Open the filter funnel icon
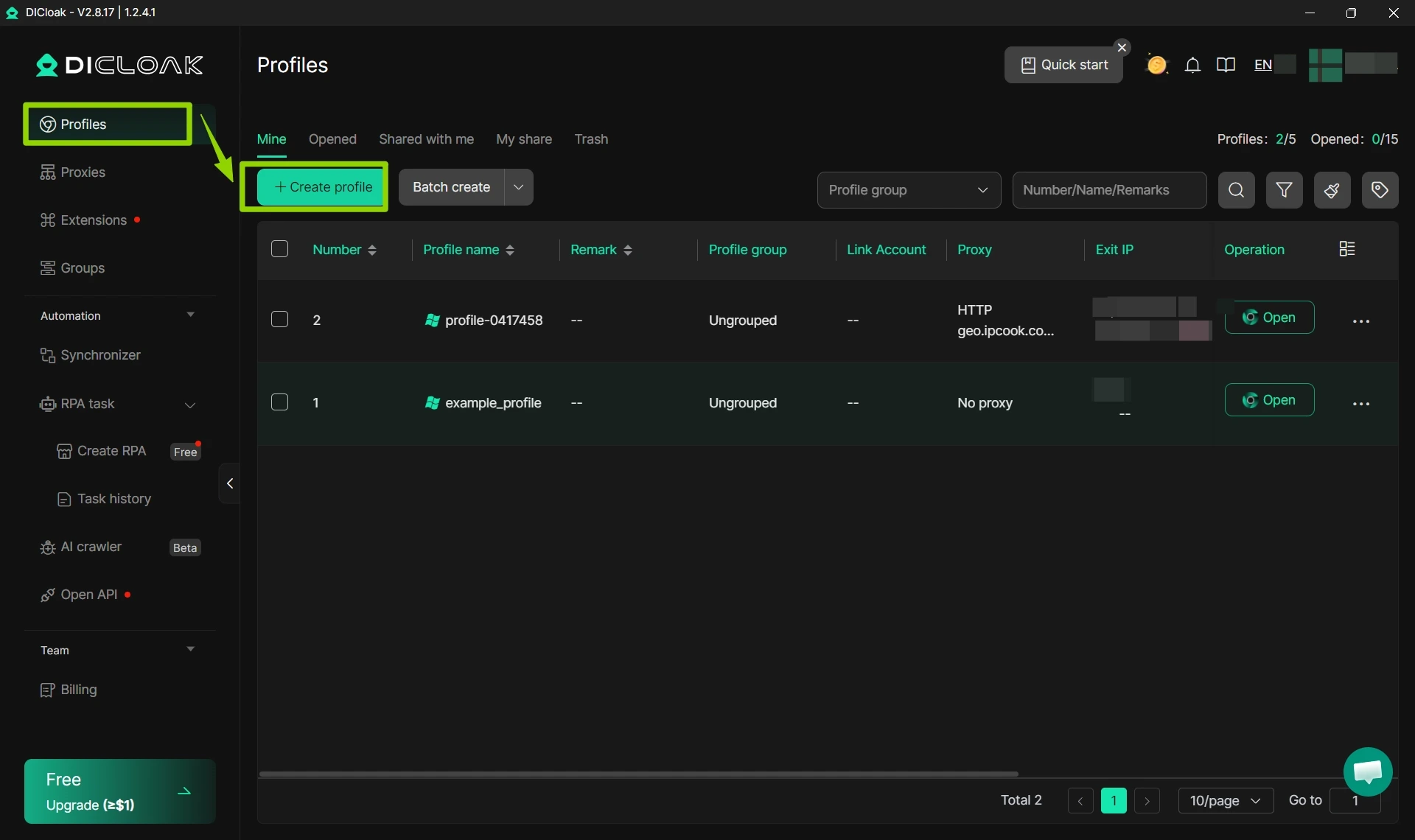 tap(1285, 189)
